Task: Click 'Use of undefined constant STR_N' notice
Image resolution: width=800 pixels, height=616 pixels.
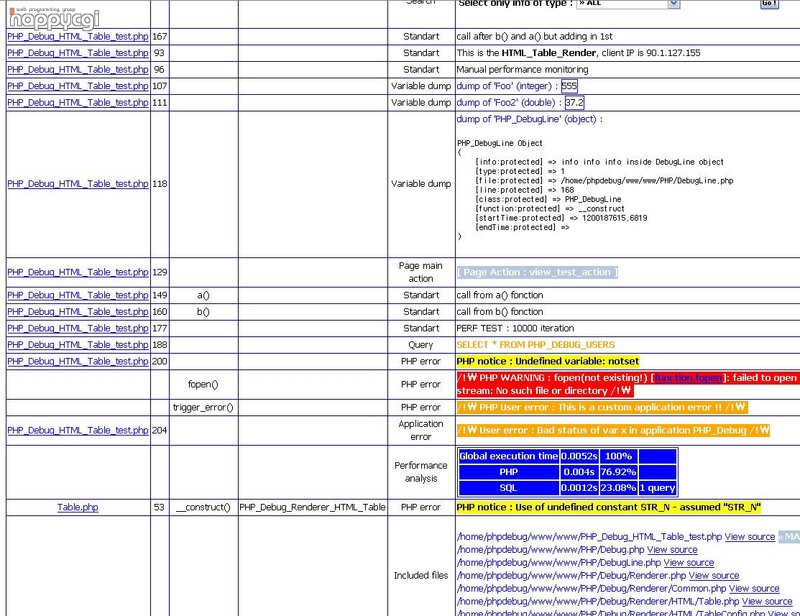Action: click(609, 507)
